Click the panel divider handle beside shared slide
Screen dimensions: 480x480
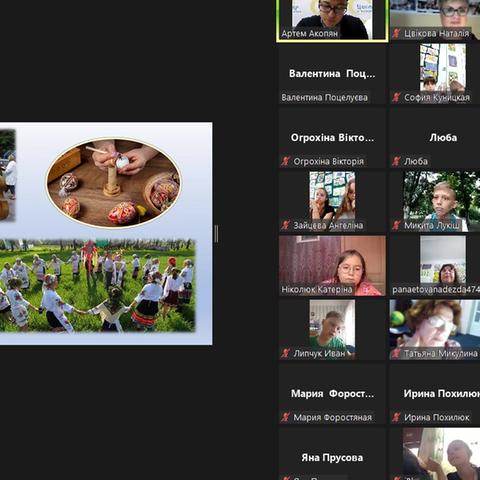pos(216,234)
